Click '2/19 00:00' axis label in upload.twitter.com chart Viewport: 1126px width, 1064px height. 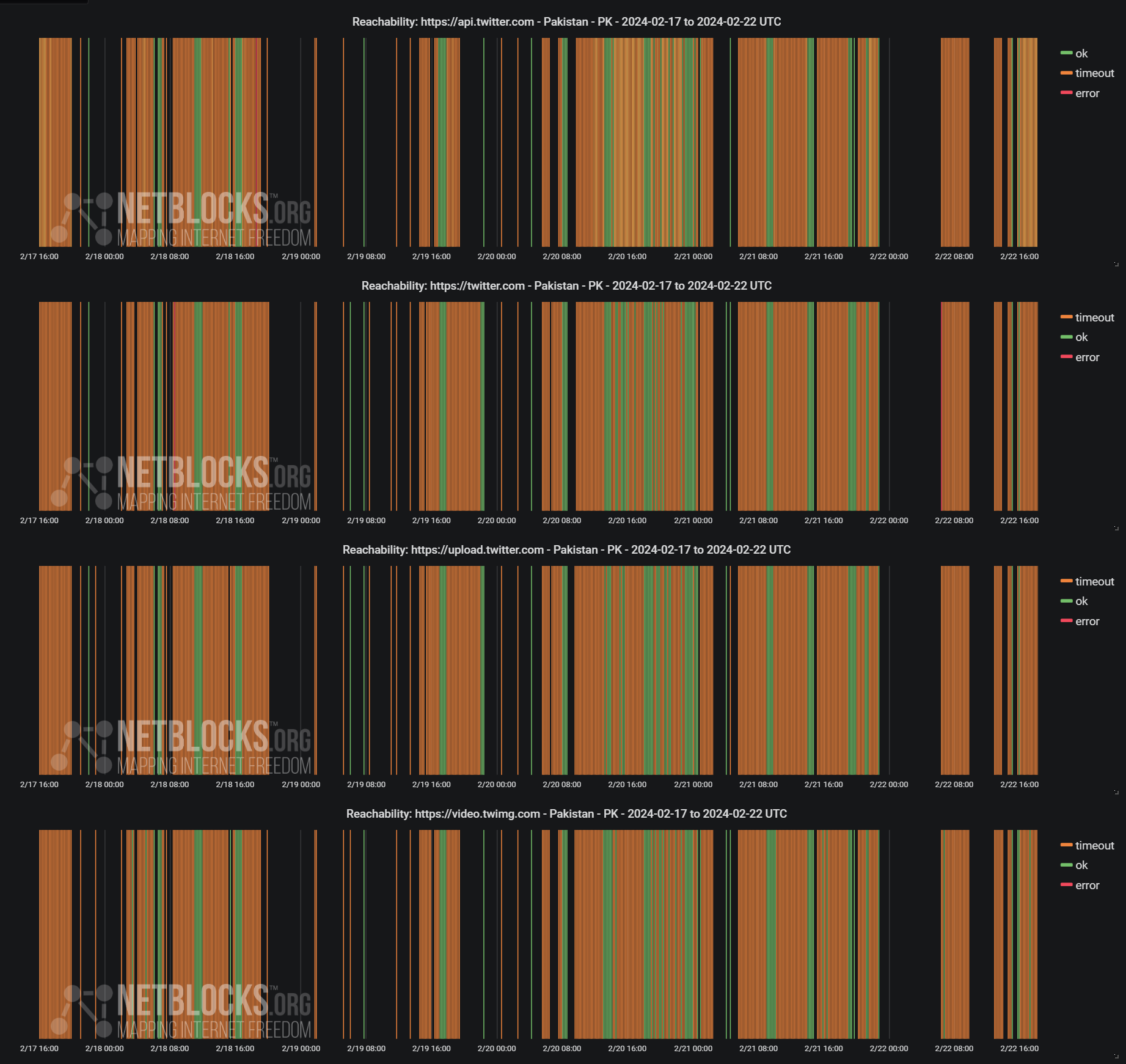coord(301,785)
